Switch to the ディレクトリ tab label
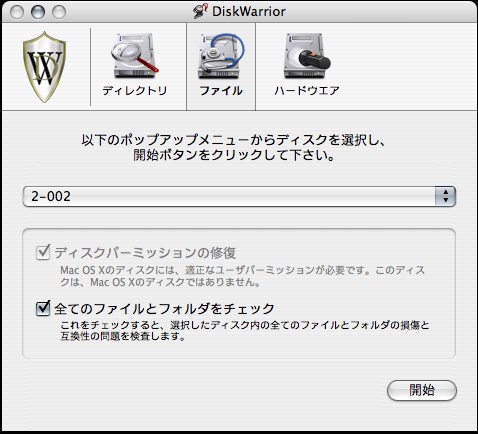 pyautogui.click(x=135, y=91)
